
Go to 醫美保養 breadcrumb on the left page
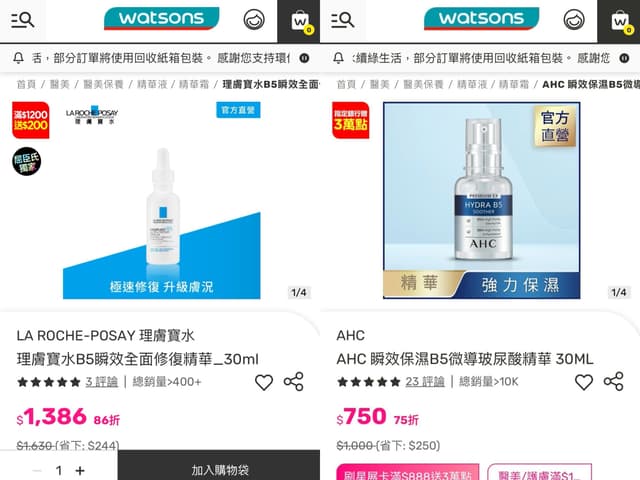103,84
